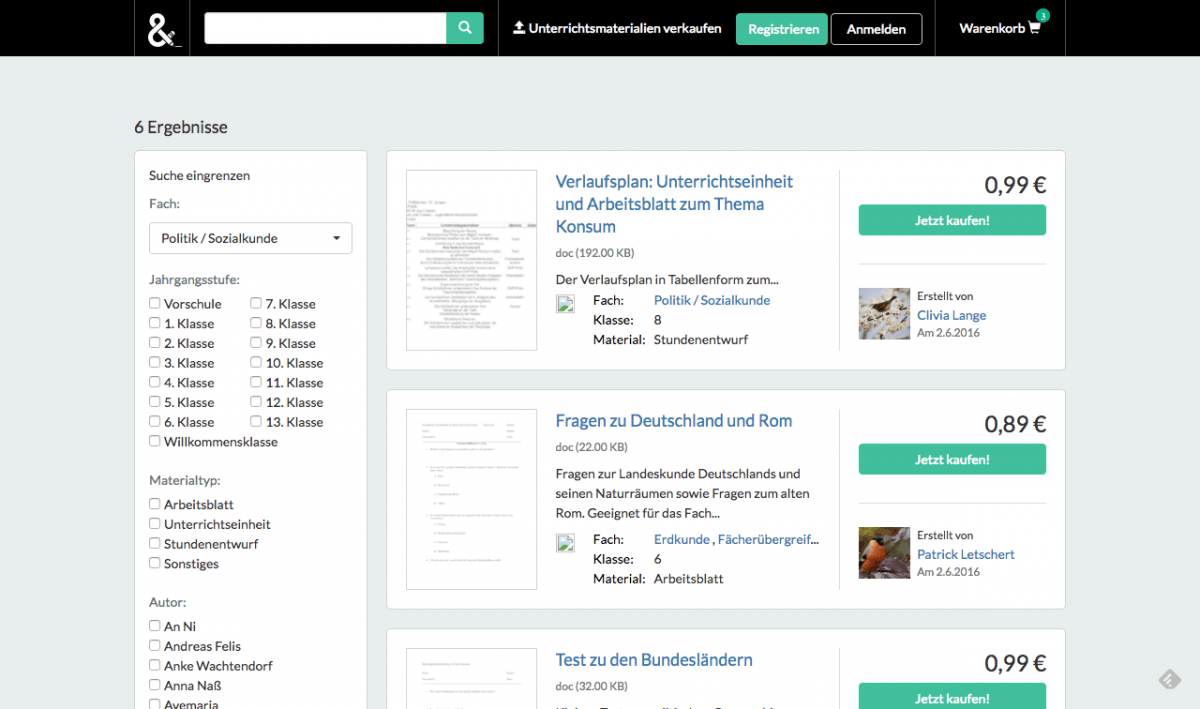Screen dimensions: 1200x709
Task: Filter by Sonstiges material type
Action: click(155, 563)
